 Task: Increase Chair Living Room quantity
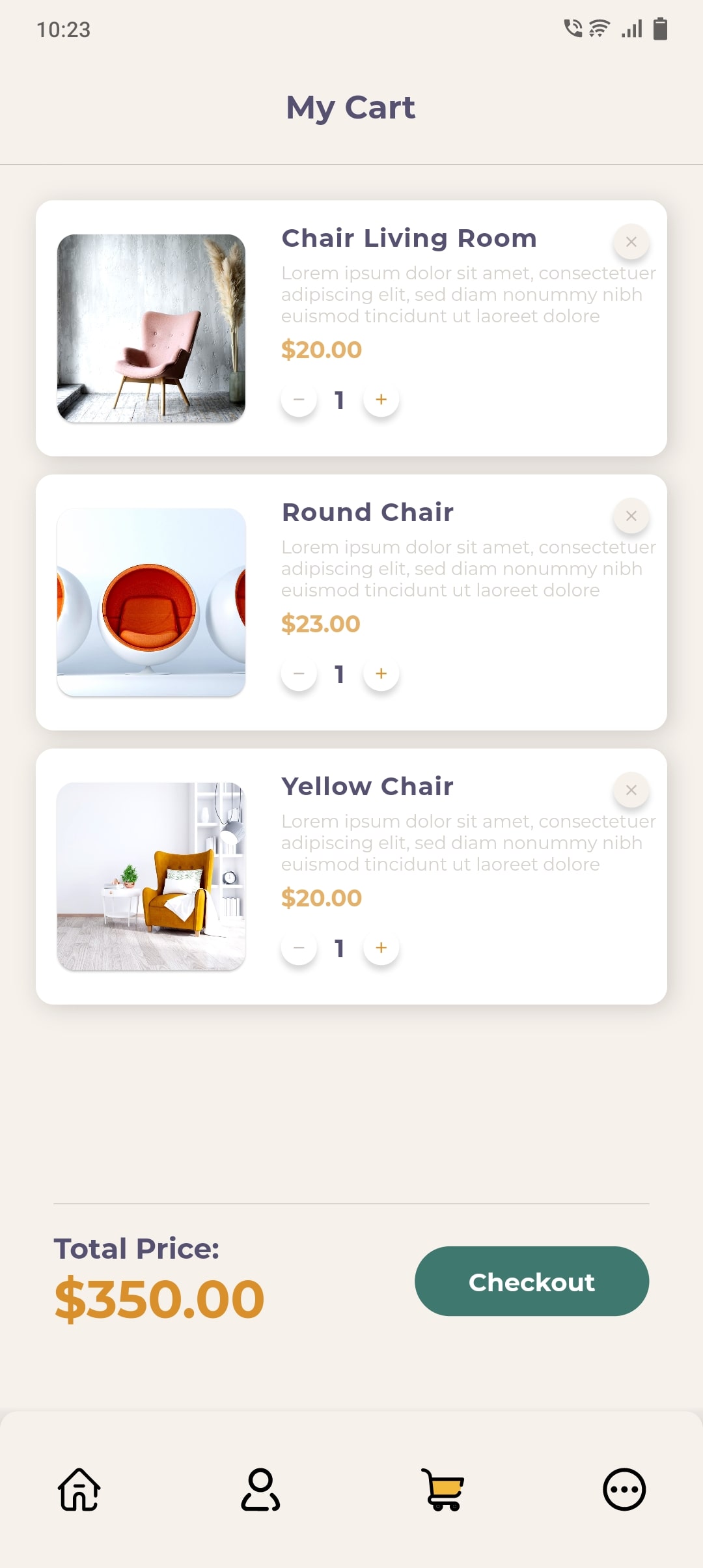click(381, 399)
